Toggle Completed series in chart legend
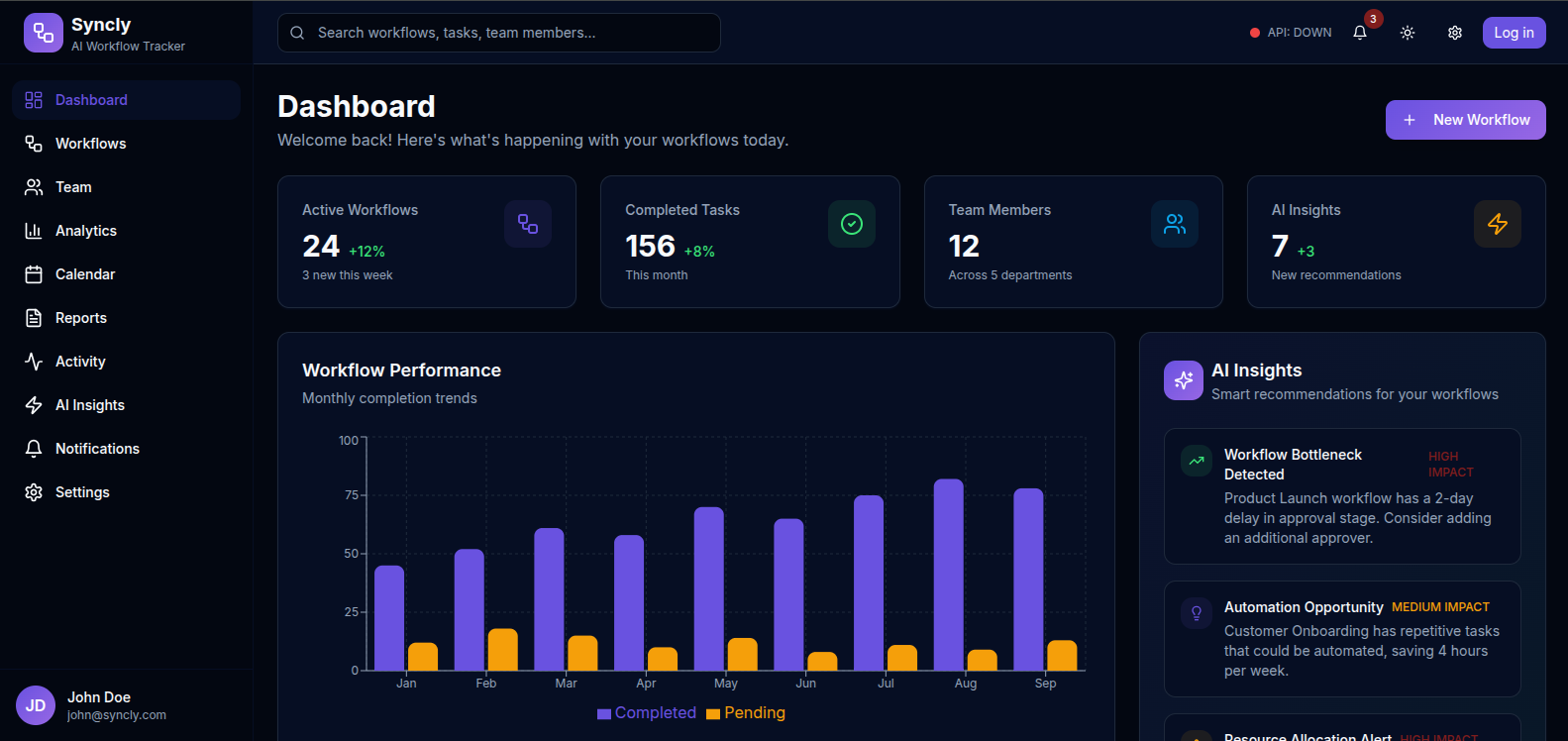The width and height of the screenshot is (1568, 741). pos(647,713)
